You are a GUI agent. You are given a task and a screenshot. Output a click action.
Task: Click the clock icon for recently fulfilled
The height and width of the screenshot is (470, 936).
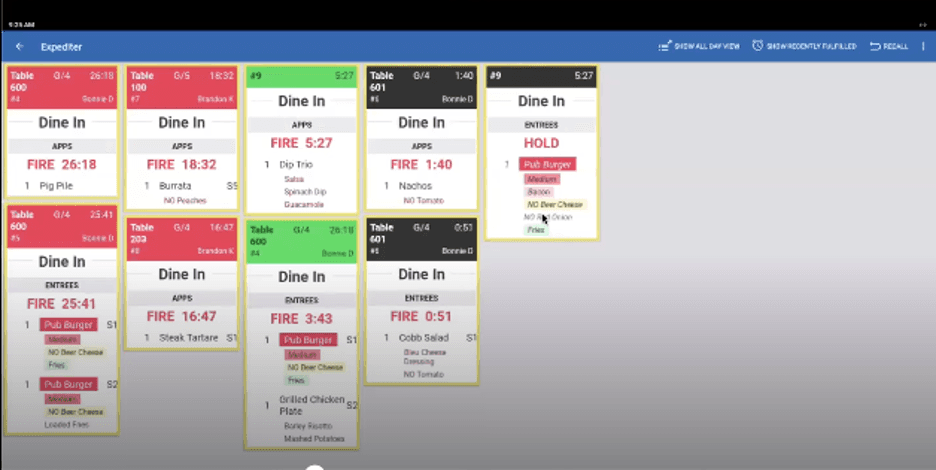click(758, 46)
